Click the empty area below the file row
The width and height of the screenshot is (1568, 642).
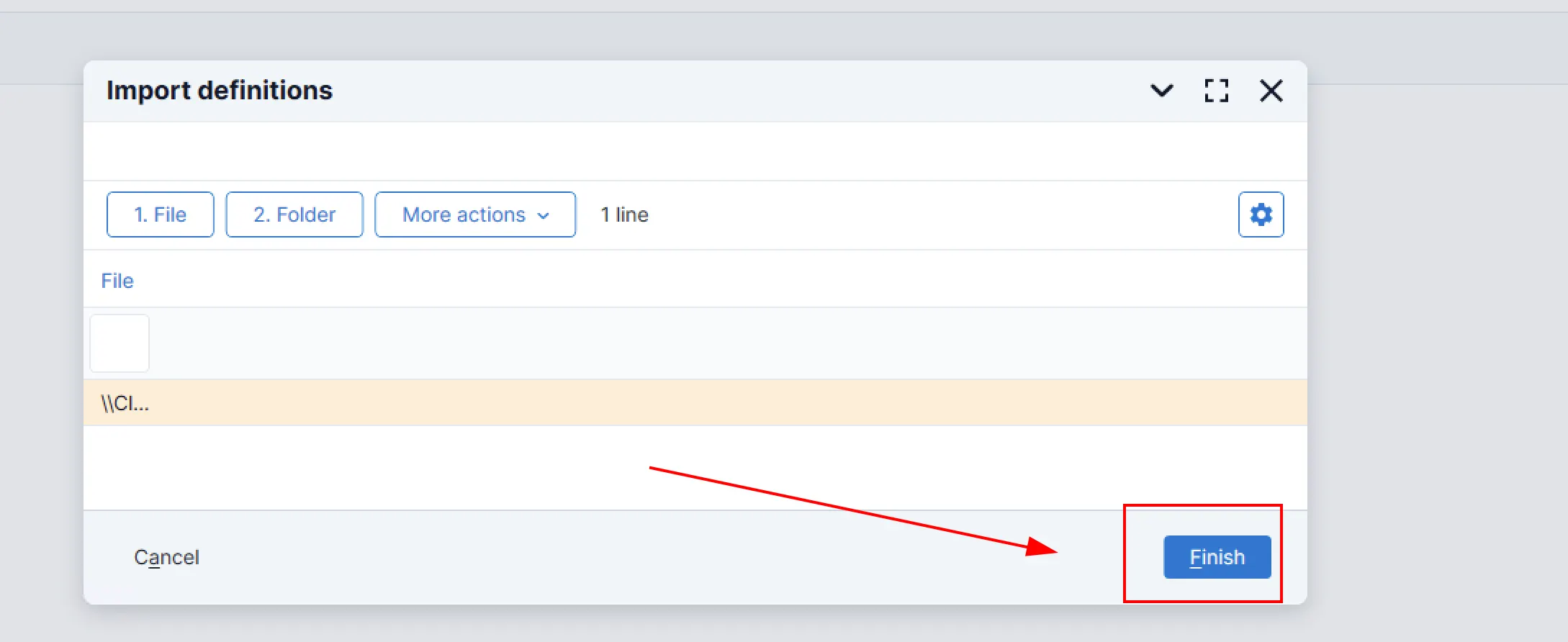(x=432, y=468)
